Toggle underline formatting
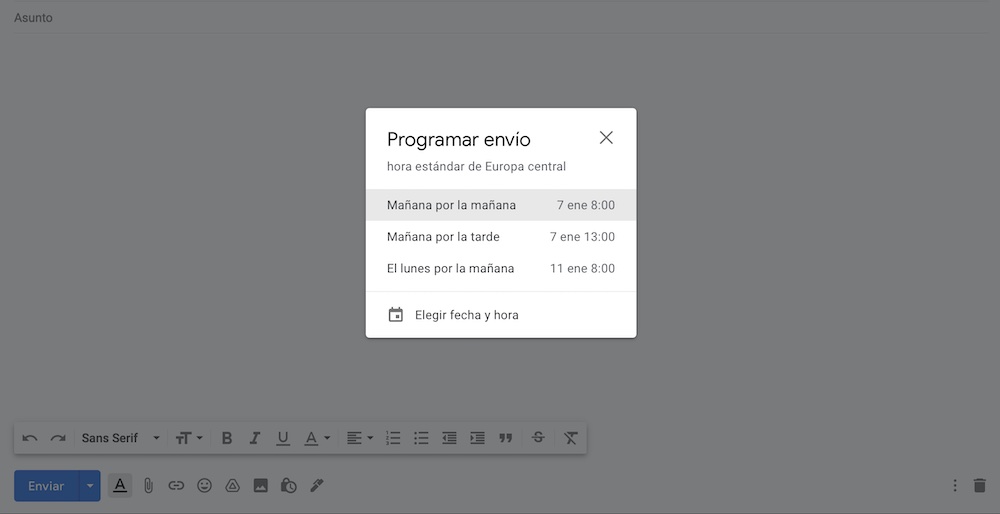 [283, 438]
